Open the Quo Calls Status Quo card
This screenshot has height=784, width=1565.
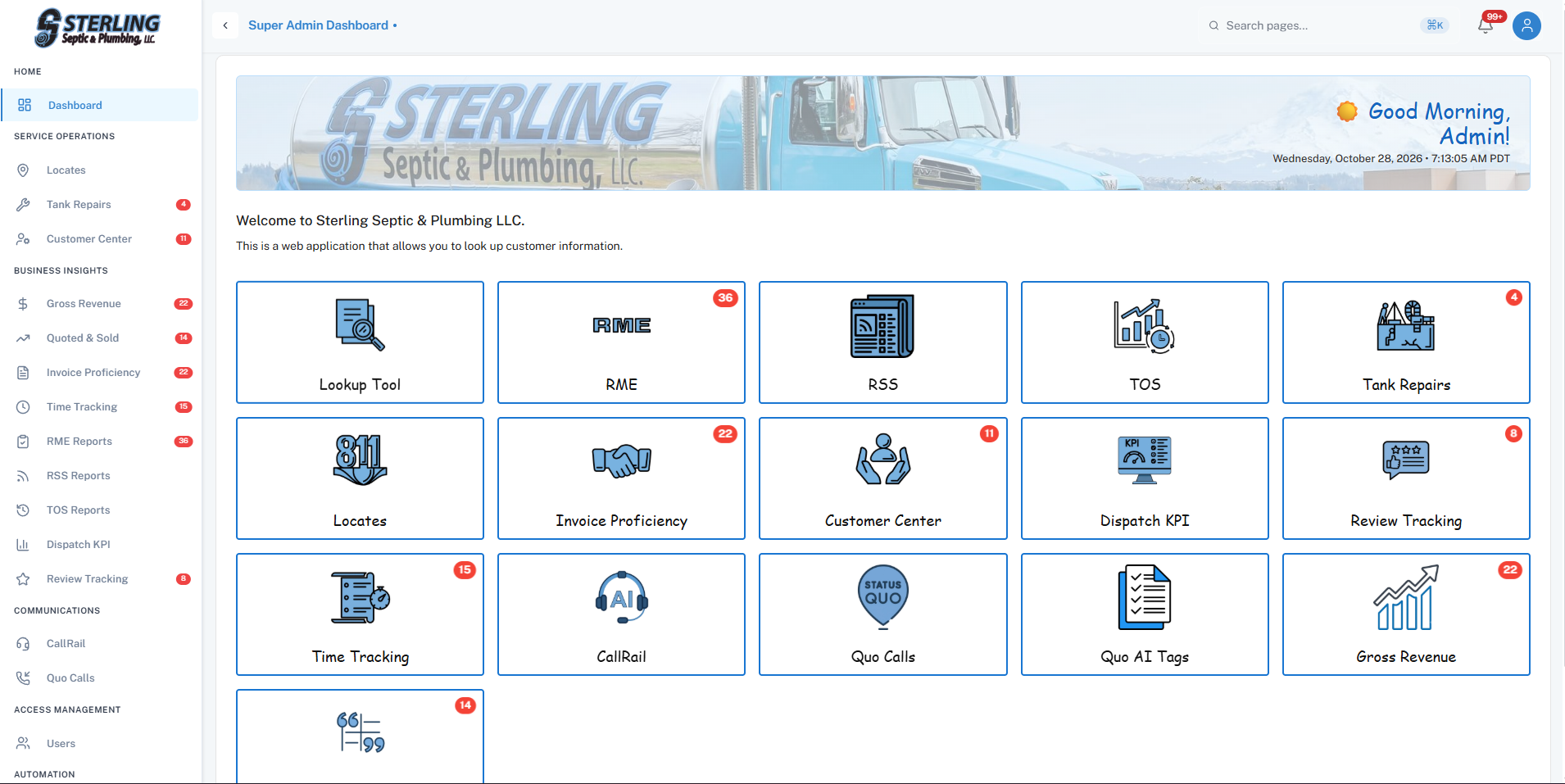882,614
